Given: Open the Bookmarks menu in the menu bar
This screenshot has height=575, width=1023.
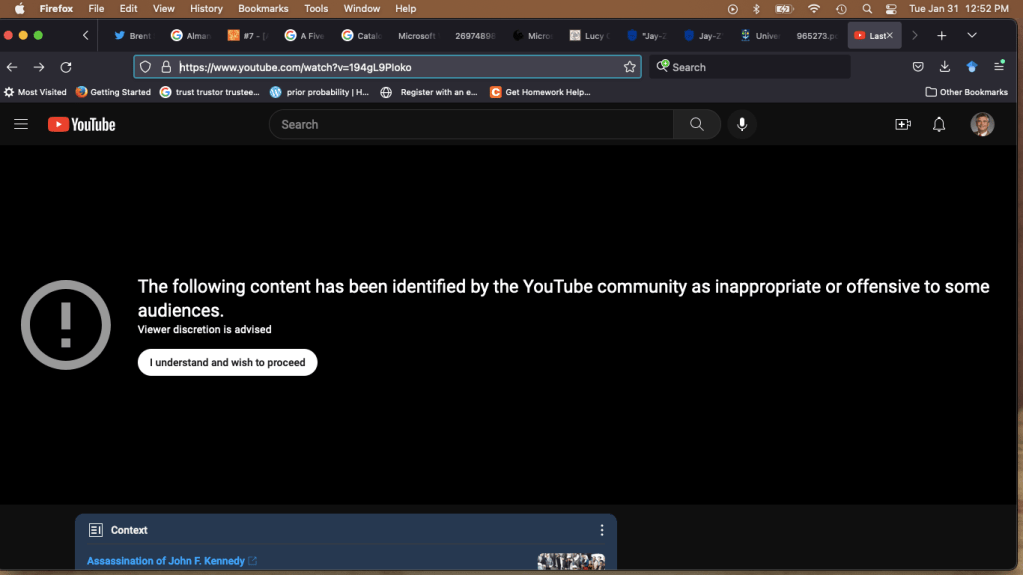Looking at the screenshot, I should click(x=263, y=9).
